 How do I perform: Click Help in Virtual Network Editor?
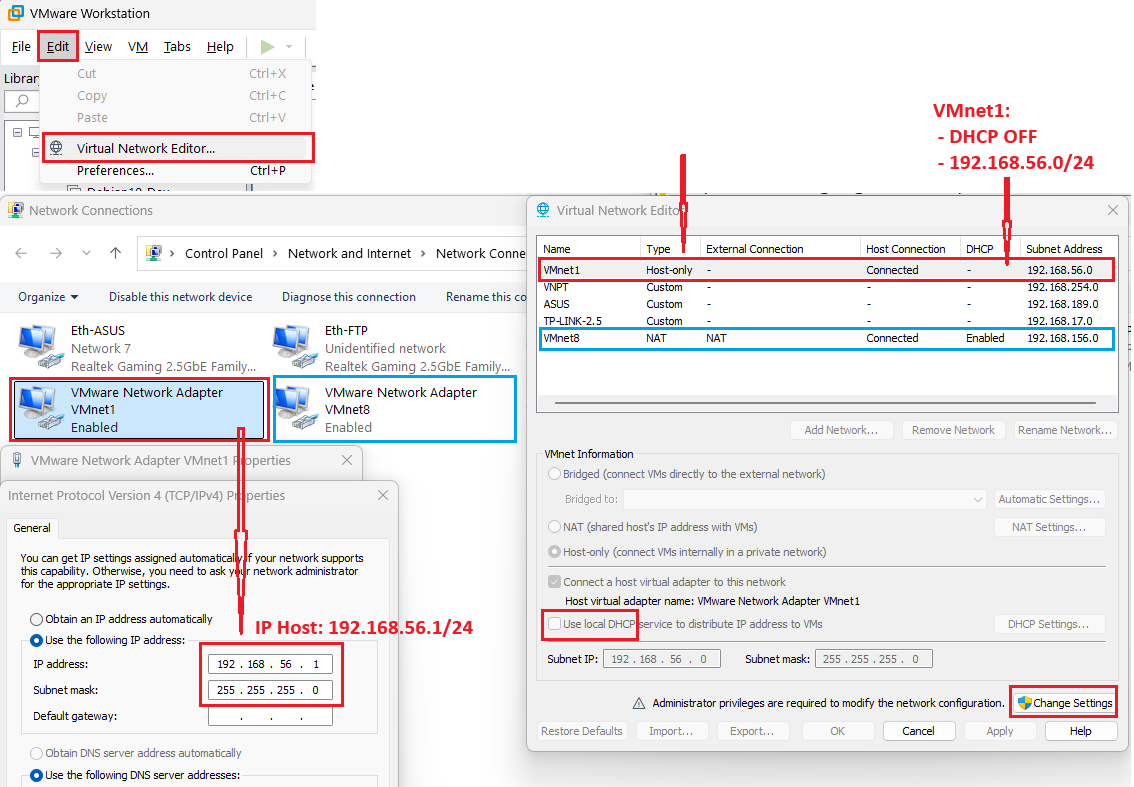(1080, 731)
